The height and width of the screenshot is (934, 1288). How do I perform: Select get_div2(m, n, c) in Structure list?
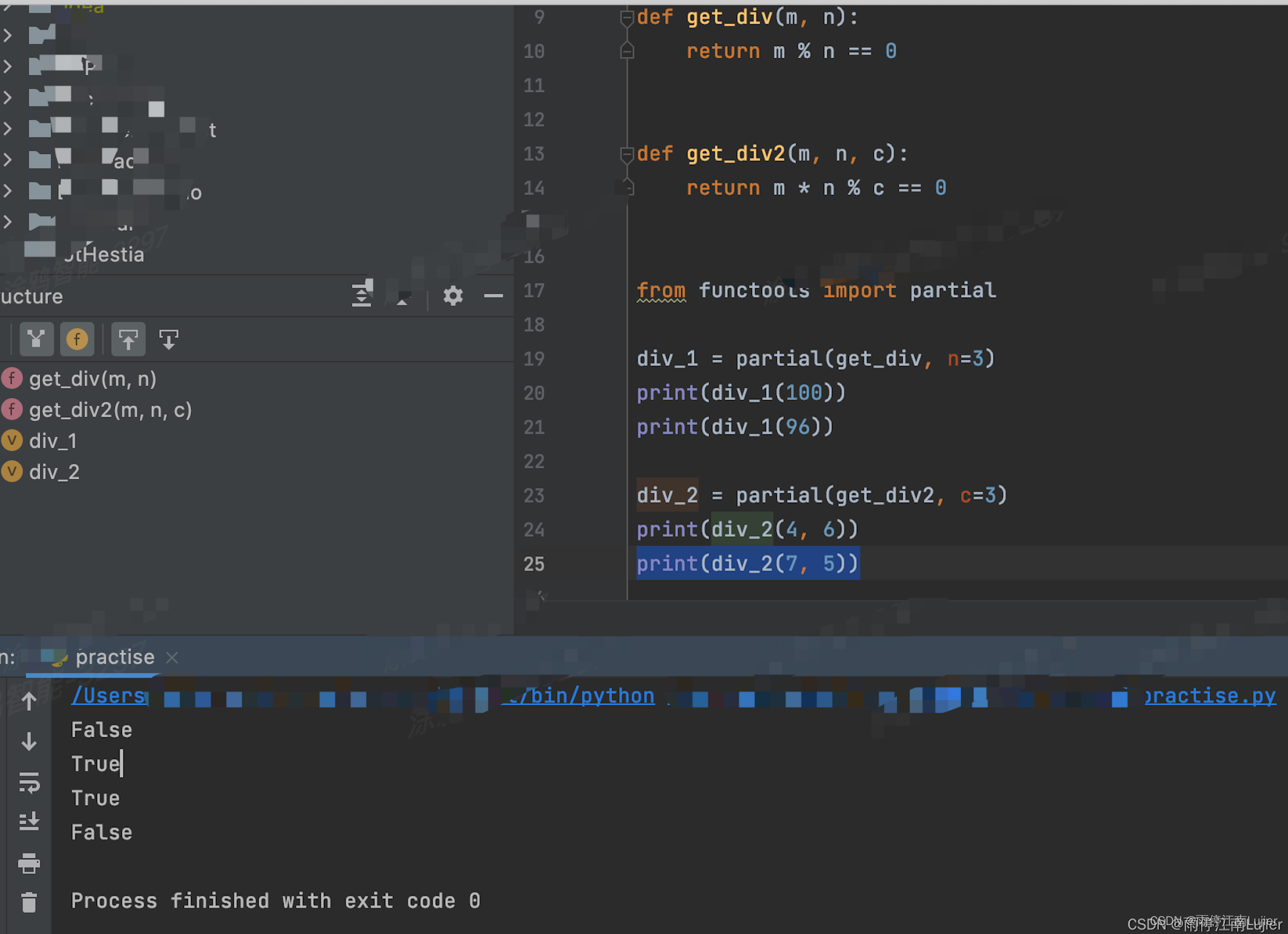pos(111,410)
